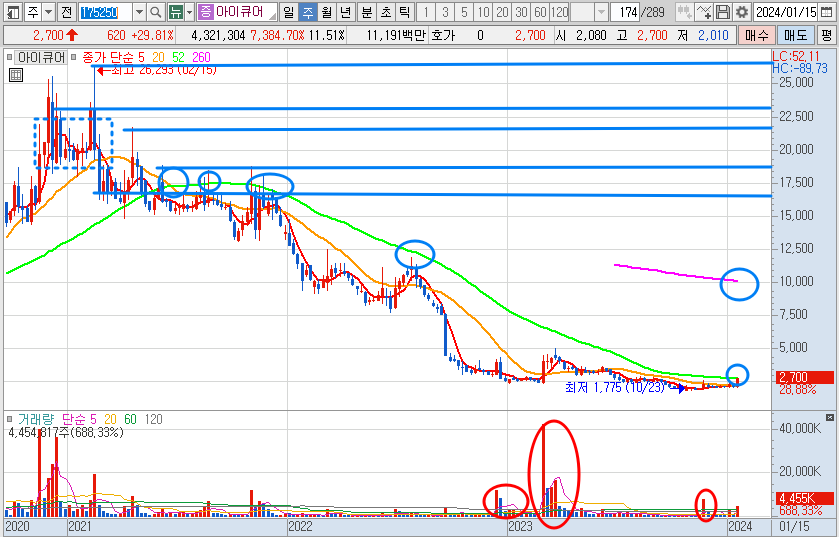Screen dimensions: 839x537
Task: Open the grid table icon under legend
Action: pos(16,75)
